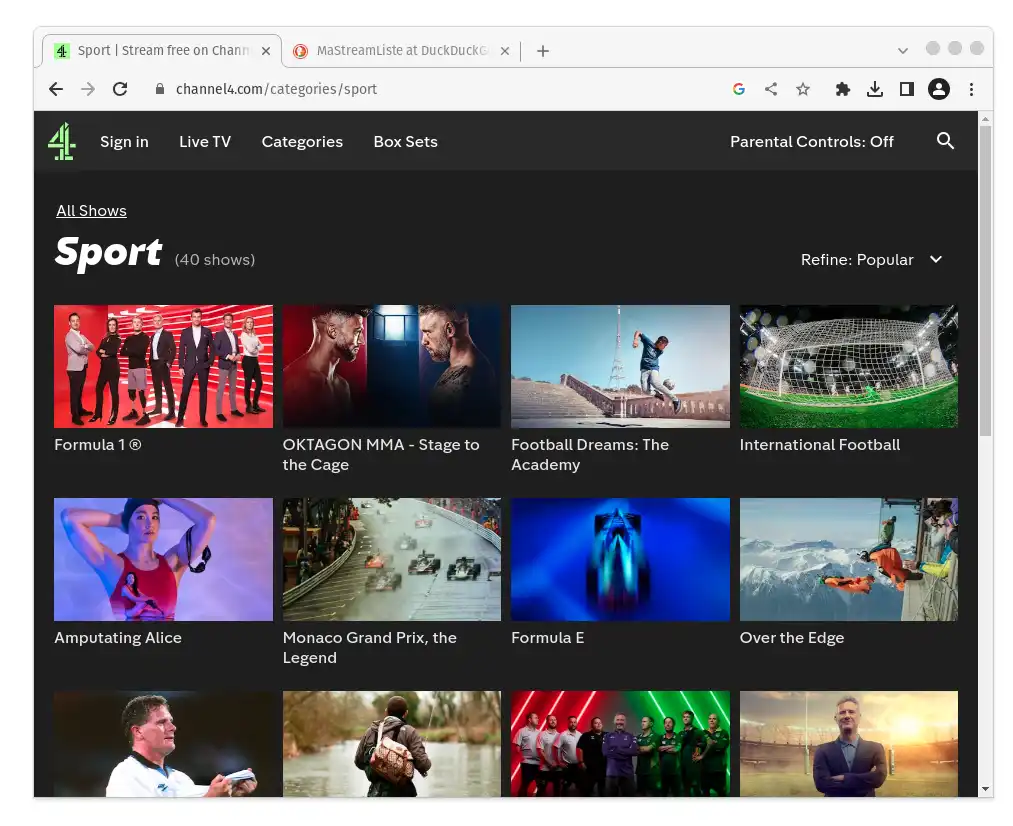Click the Over the Edge skydiver thumbnail

pos(849,559)
